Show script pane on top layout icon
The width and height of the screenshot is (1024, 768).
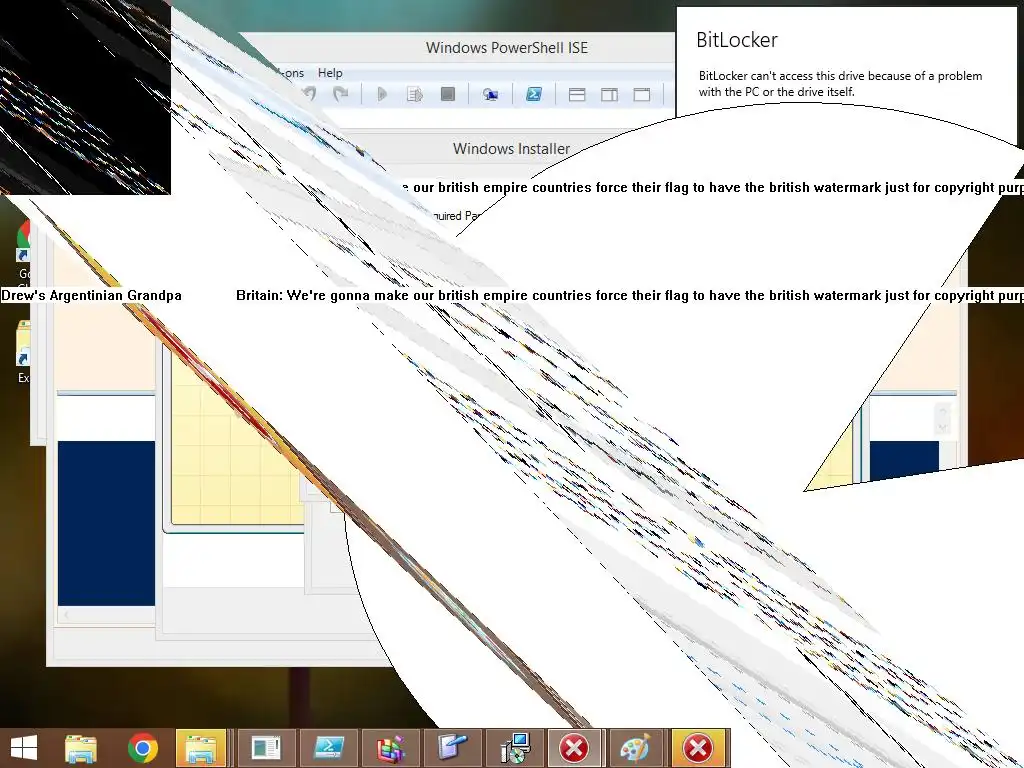coord(577,95)
